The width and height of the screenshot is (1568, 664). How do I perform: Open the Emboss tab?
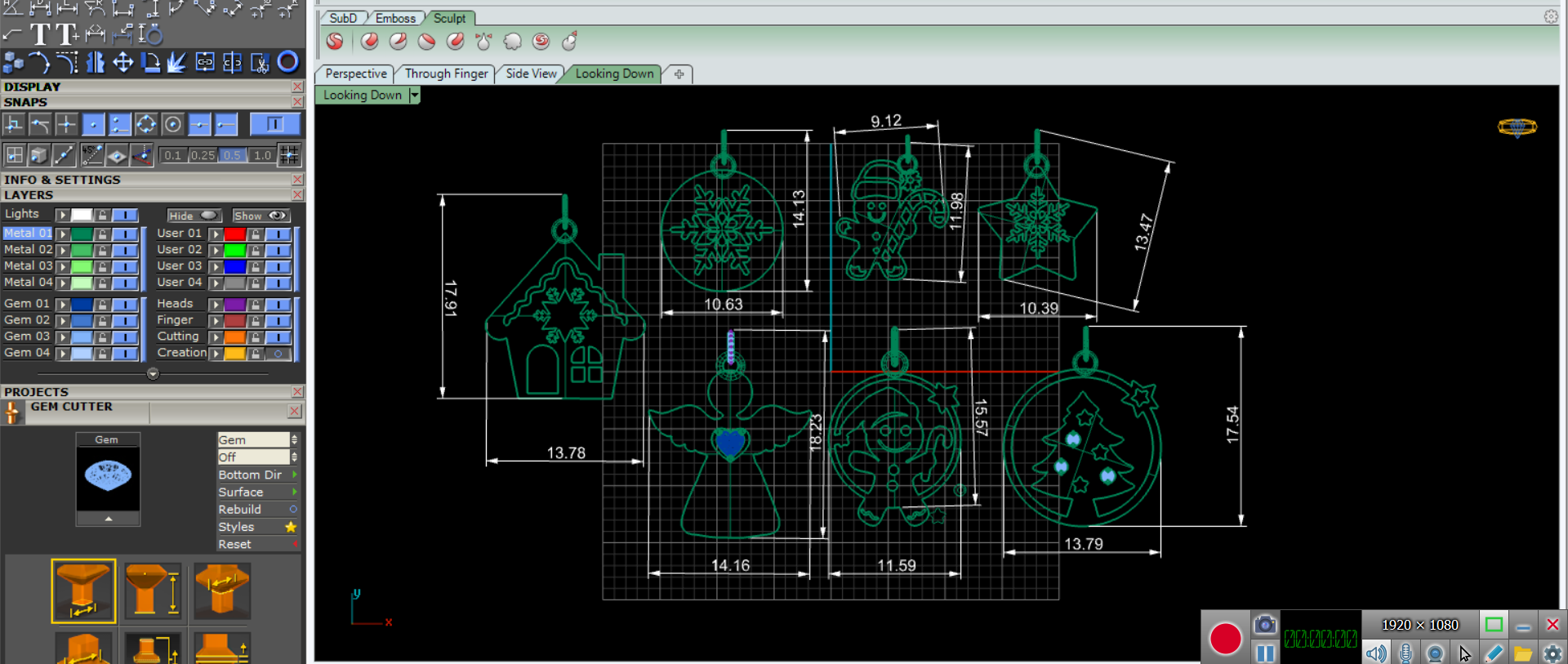pyautogui.click(x=395, y=18)
